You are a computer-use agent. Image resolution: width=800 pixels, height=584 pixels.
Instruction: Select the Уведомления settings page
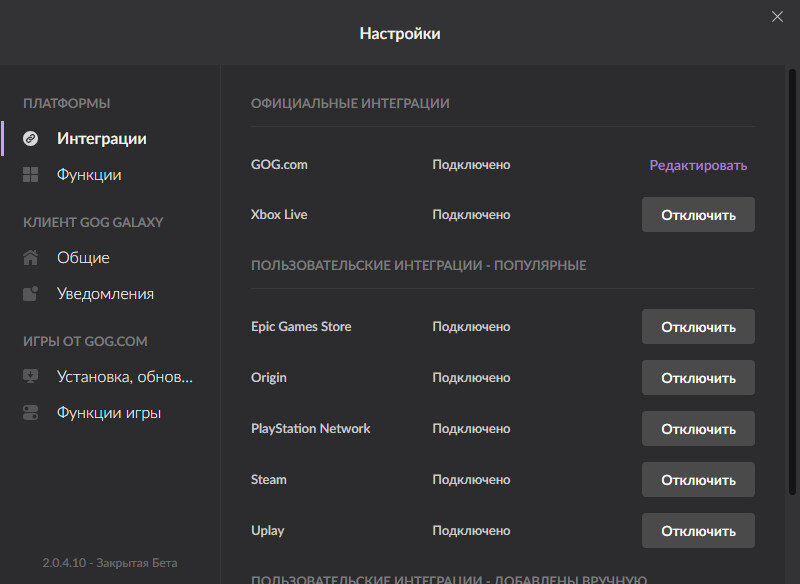(105, 294)
